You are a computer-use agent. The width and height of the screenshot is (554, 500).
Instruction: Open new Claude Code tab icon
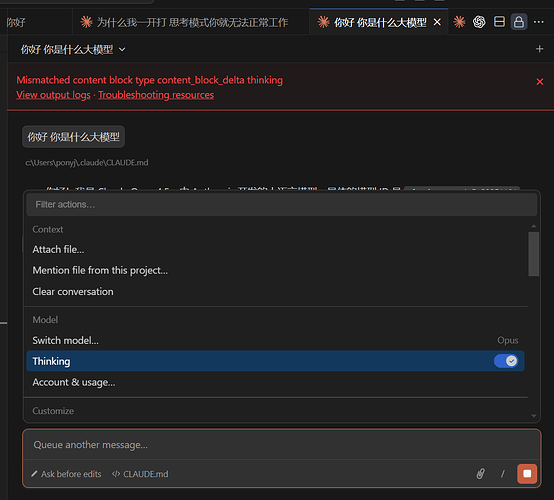[459, 22]
